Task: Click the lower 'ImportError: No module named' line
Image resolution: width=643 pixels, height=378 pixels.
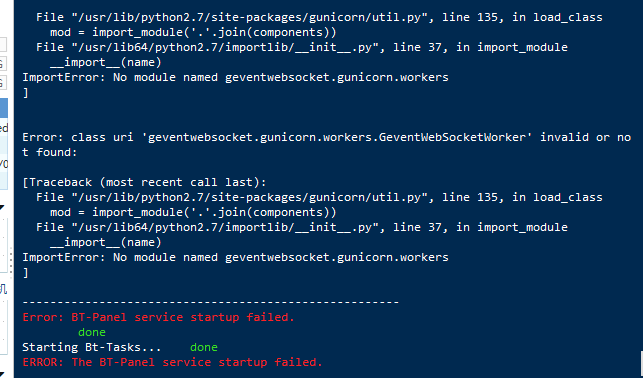Action: [x=235, y=257]
